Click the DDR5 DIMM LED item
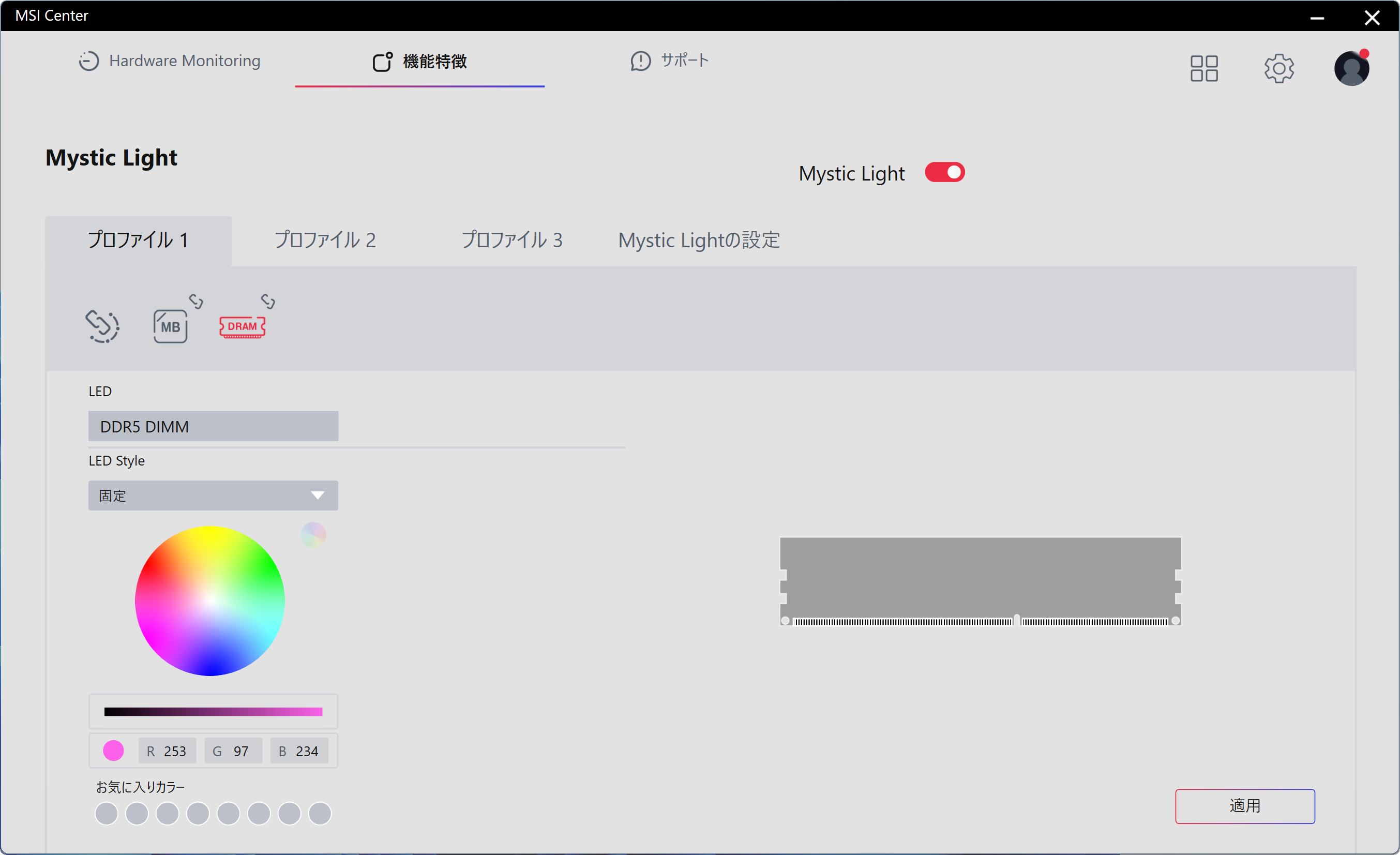The image size is (1400, 855). [x=213, y=426]
